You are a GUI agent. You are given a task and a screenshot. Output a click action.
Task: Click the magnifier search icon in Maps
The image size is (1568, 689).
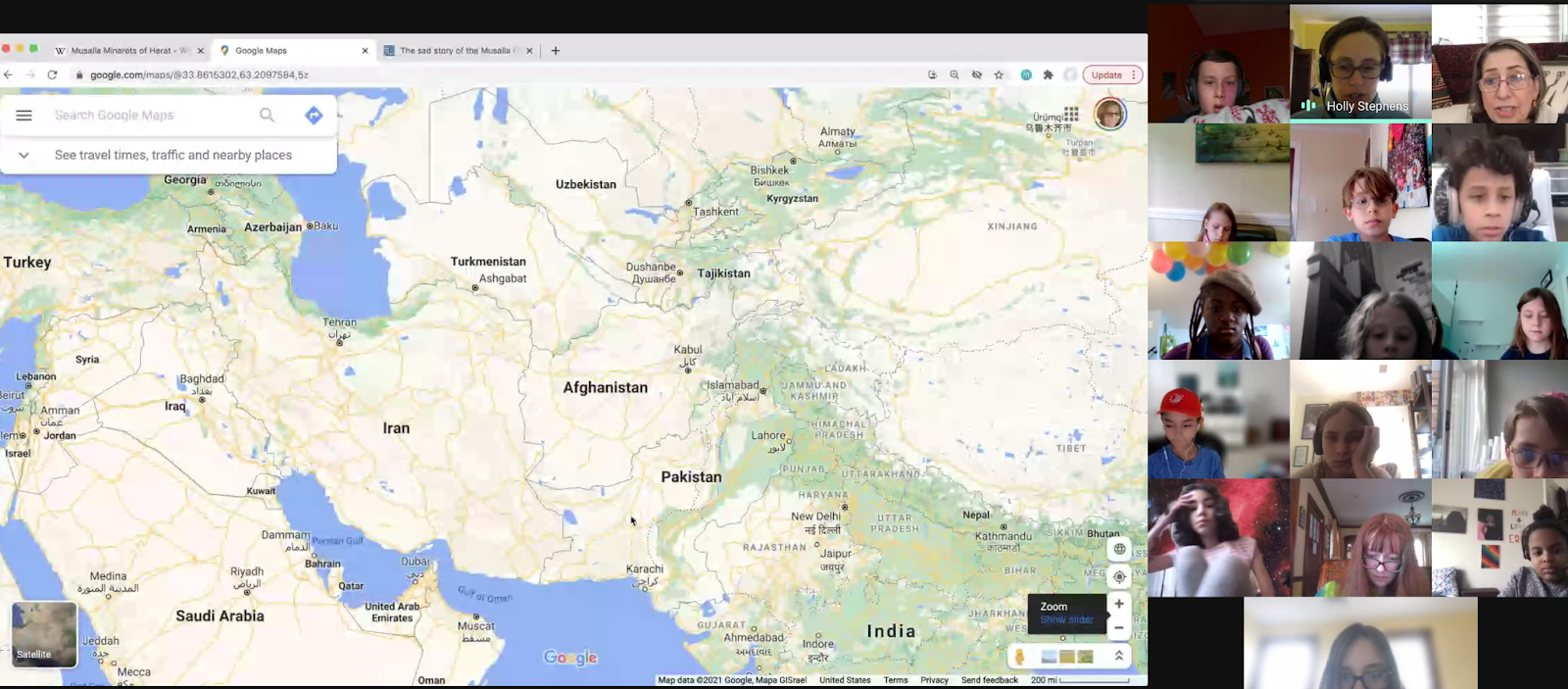[267, 116]
